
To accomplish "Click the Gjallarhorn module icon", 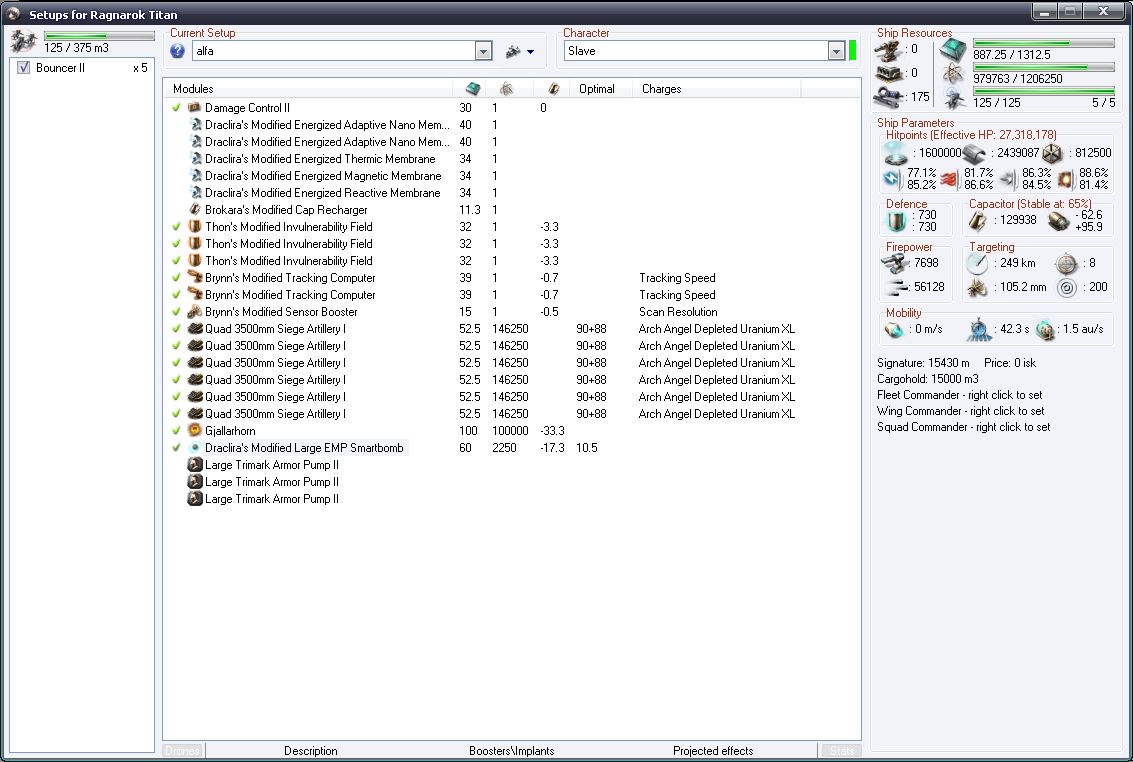I will pyautogui.click(x=194, y=430).
